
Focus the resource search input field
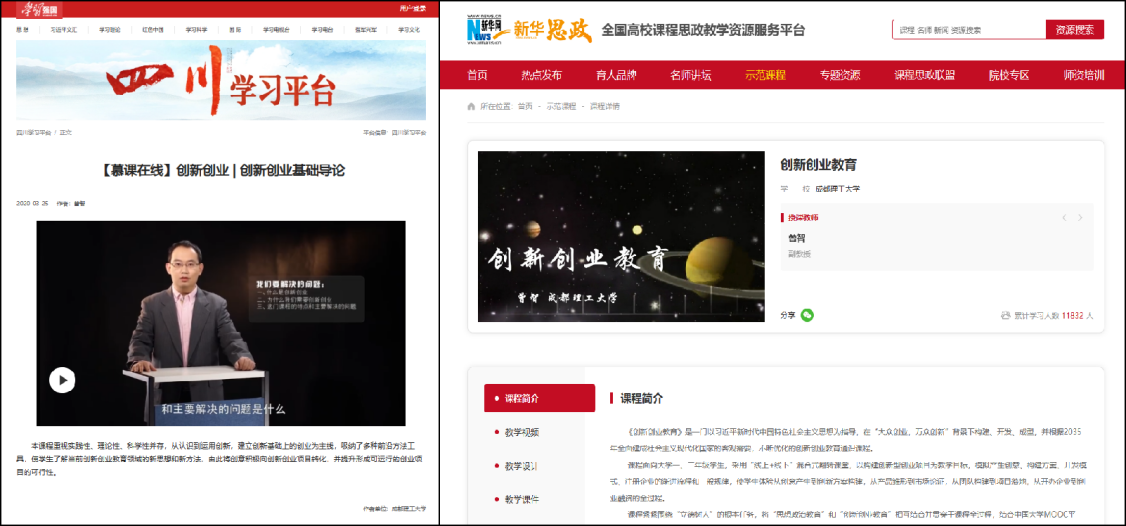(x=969, y=29)
